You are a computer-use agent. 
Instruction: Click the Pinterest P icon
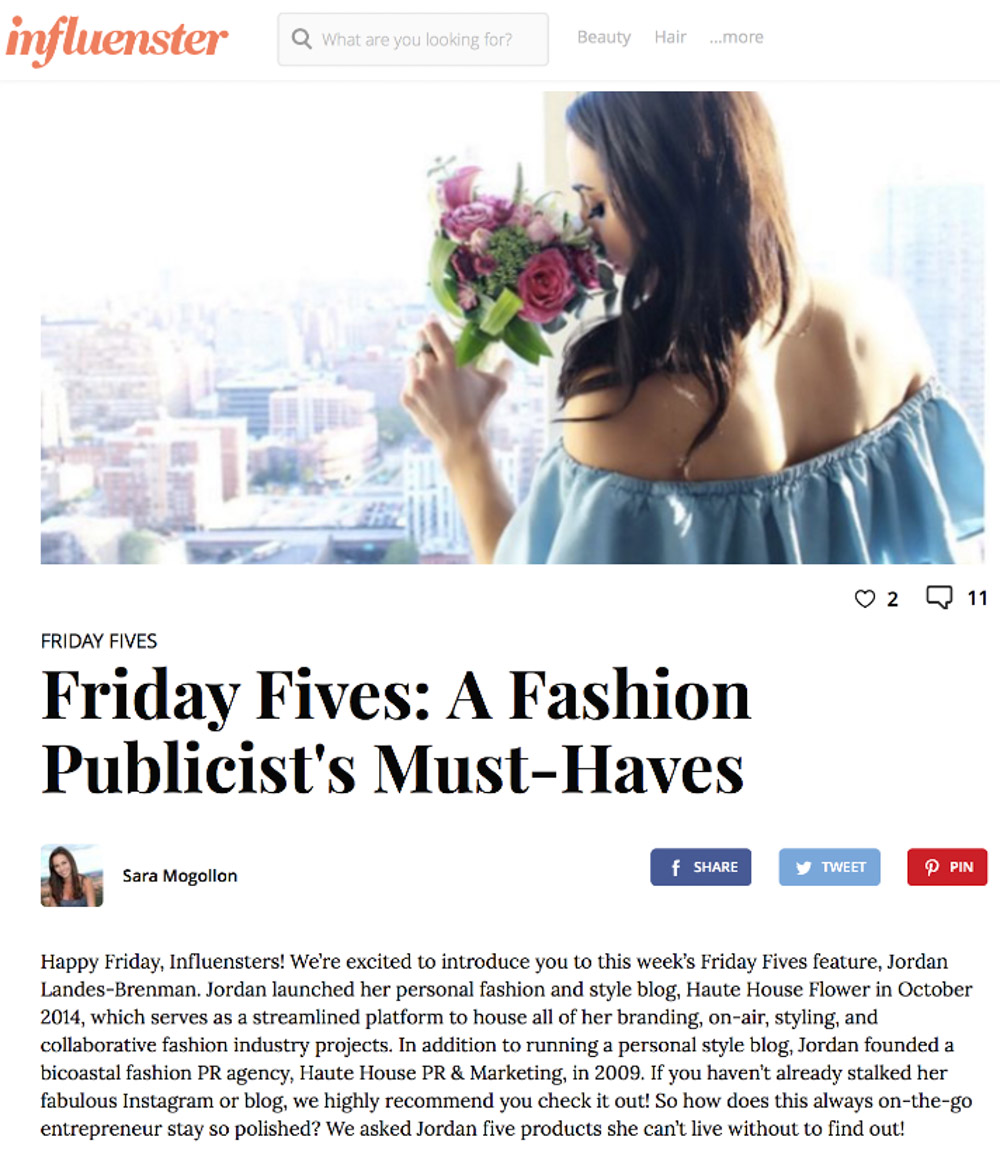click(932, 868)
